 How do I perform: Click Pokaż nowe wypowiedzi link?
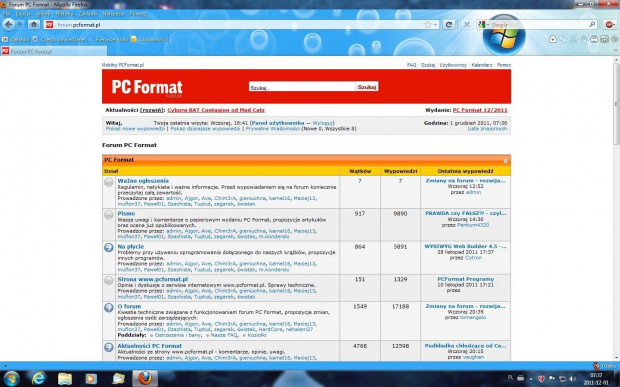pos(135,129)
